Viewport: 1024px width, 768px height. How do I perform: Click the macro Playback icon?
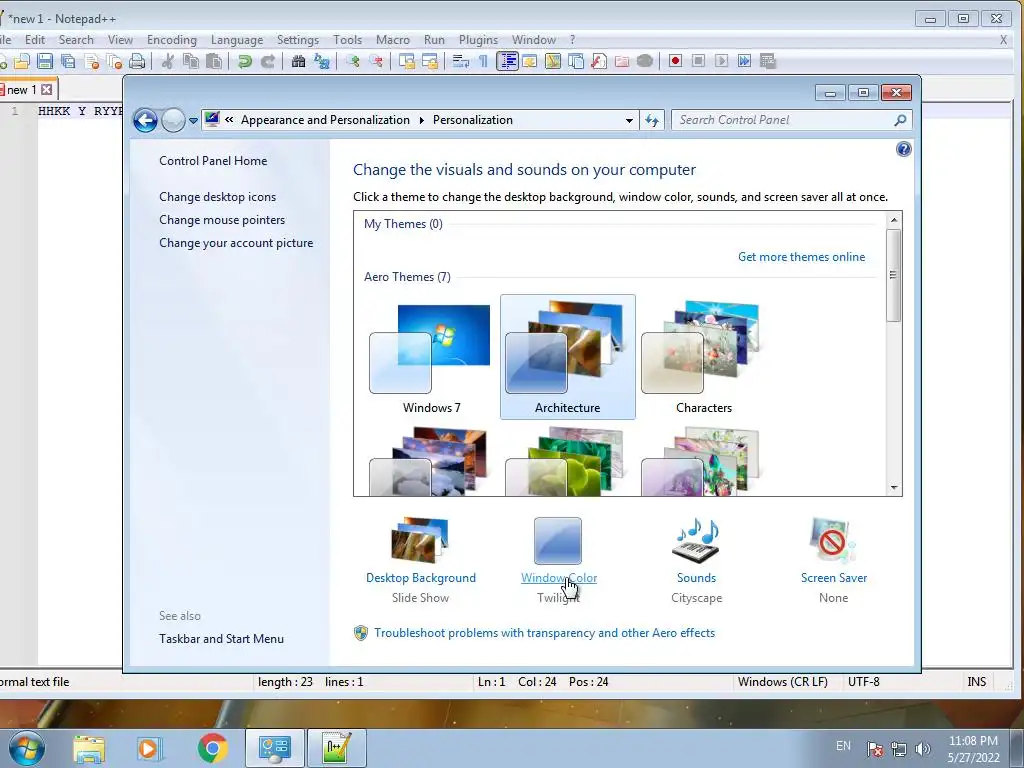point(721,61)
